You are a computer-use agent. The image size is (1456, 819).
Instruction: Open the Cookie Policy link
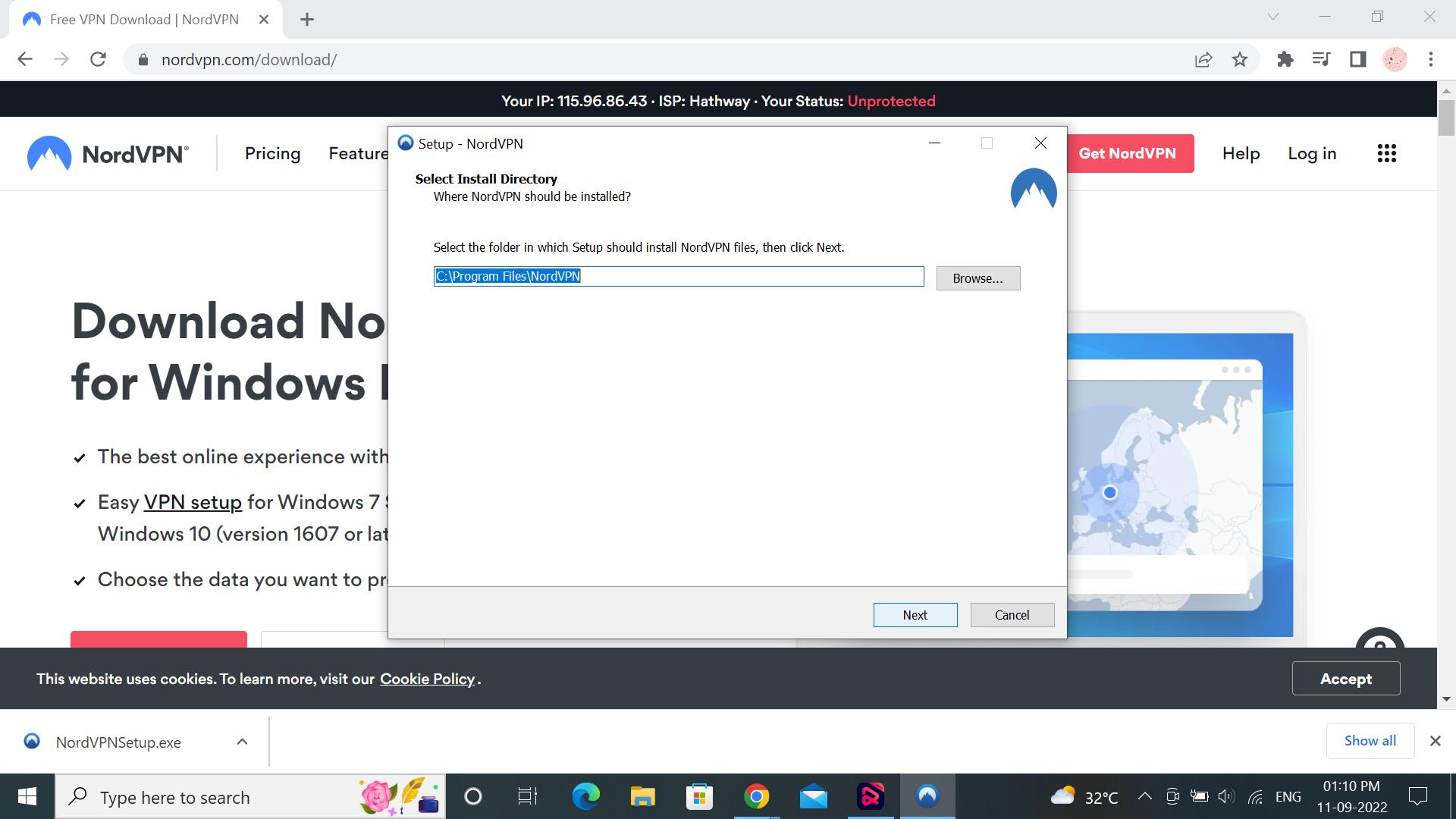click(427, 679)
